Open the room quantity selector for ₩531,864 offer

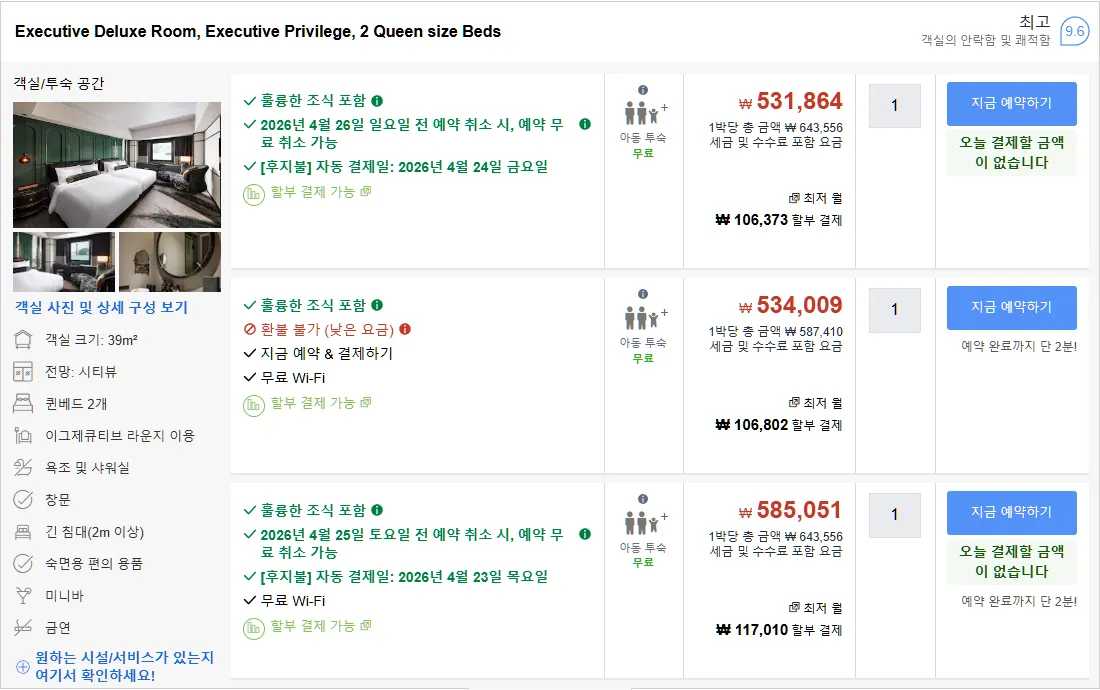tap(894, 106)
